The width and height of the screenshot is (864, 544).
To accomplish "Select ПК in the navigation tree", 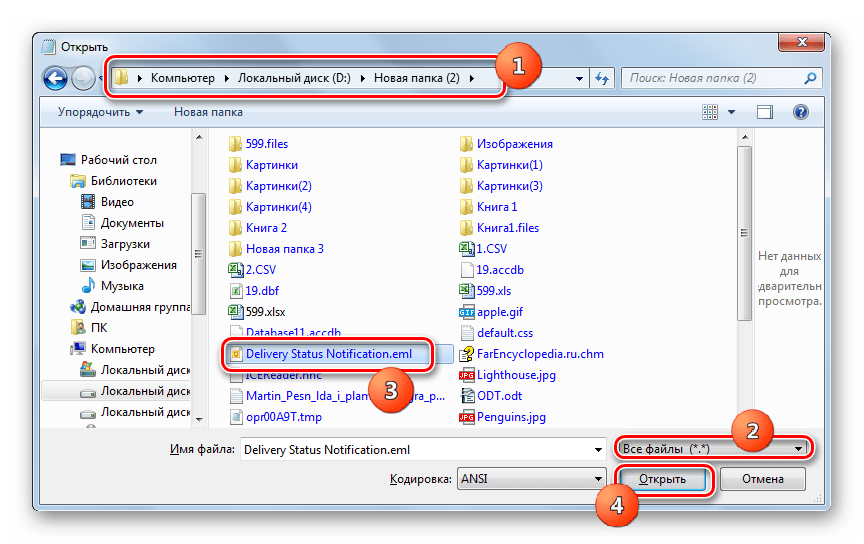I will [x=99, y=328].
